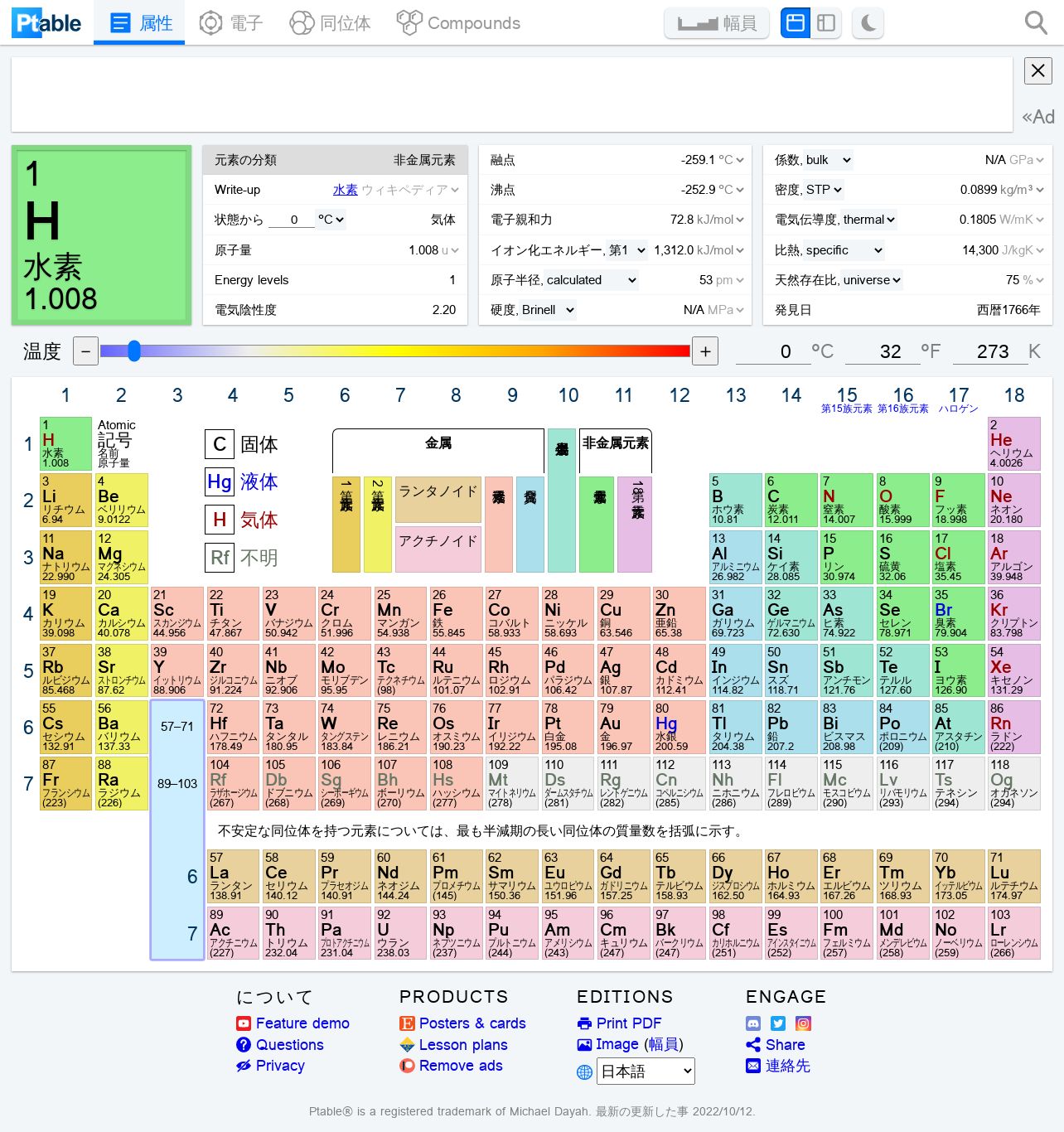Switch to the top-panel layout view
This screenshot has height=1132, width=1064.
click(x=795, y=23)
